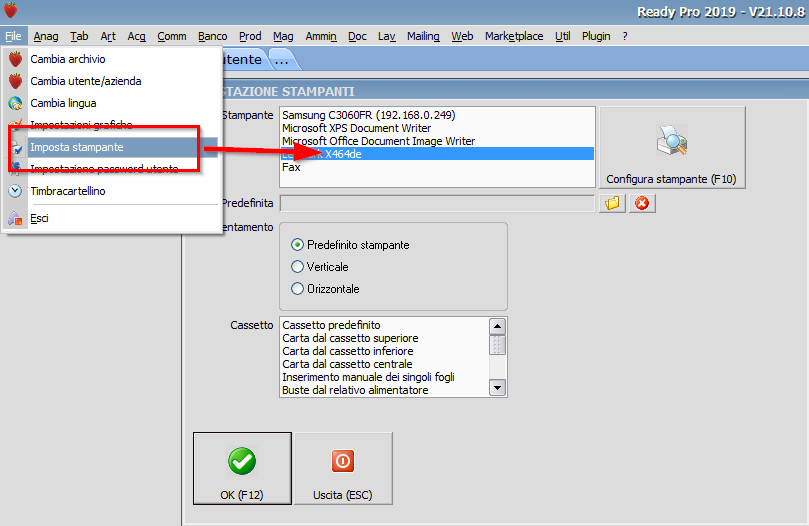Click the globe icon beside Cambia lingua

click(15, 103)
